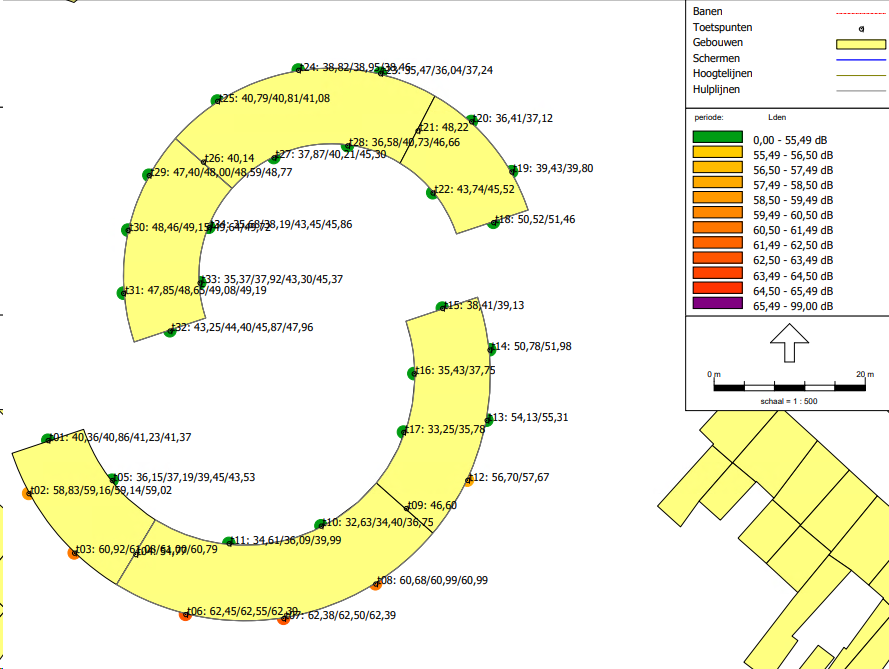Click the green marker at point t18
The image size is (889, 669).
click(x=493, y=223)
